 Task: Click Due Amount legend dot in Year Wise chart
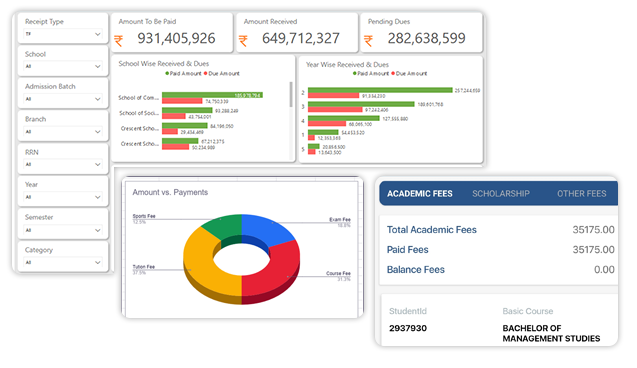(393, 74)
